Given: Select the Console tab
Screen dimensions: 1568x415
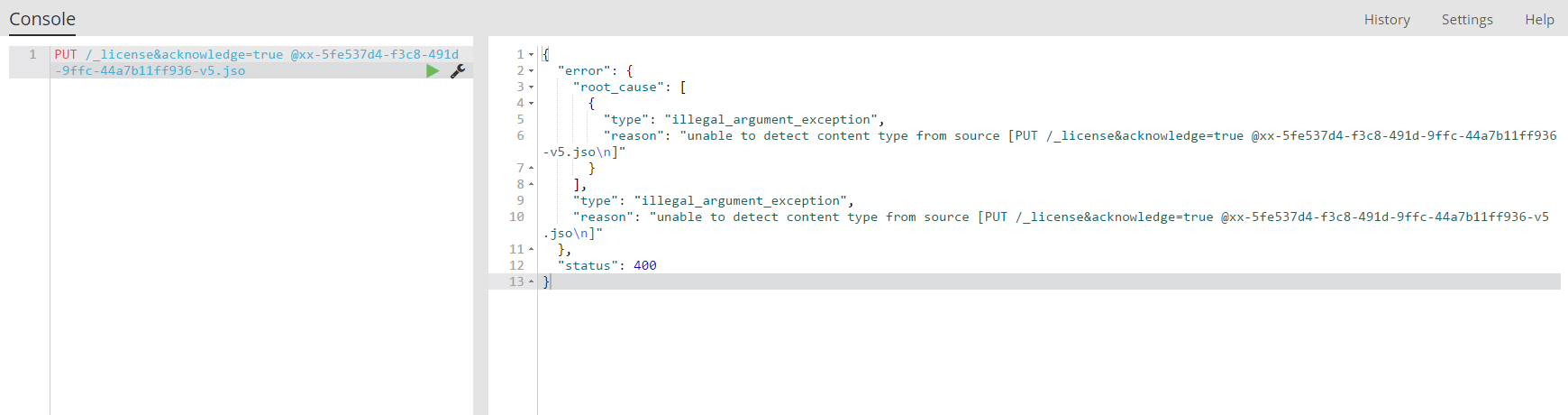Looking at the screenshot, I should [42, 19].
